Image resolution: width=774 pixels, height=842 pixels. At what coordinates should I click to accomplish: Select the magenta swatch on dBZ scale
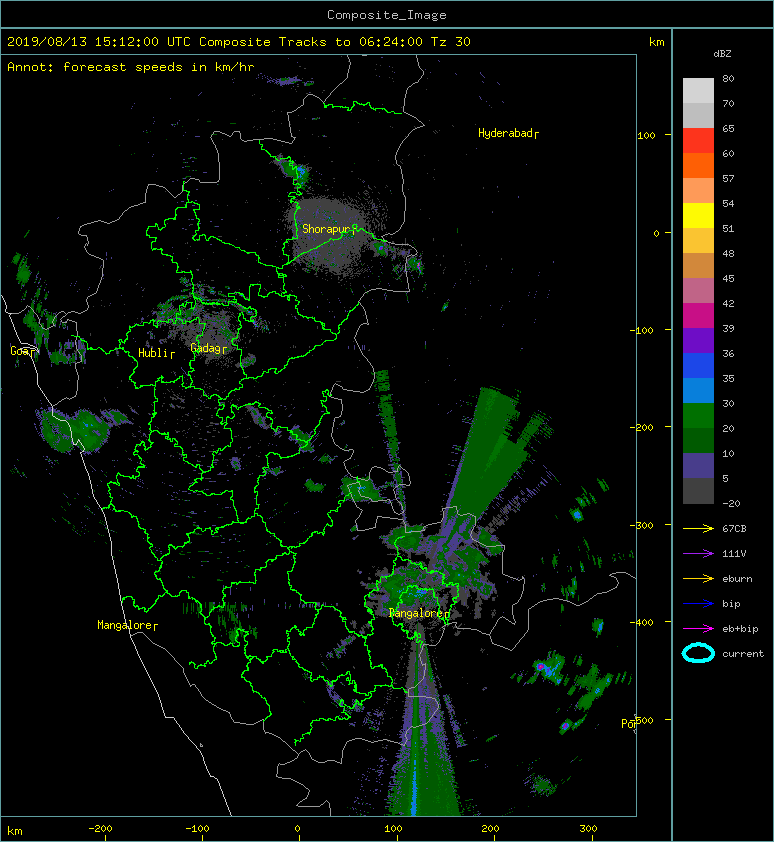[x=698, y=315]
